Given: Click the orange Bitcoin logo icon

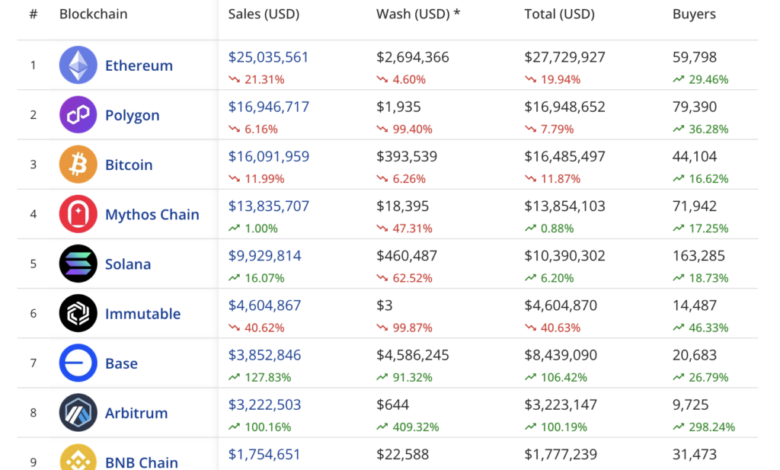Looking at the screenshot, I should (78, 165).
